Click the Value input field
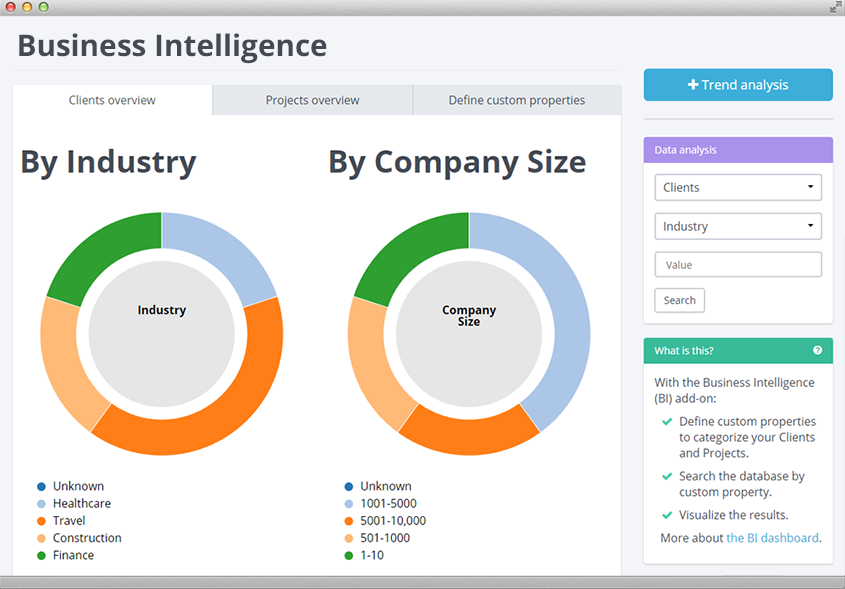 click(737, 264)
